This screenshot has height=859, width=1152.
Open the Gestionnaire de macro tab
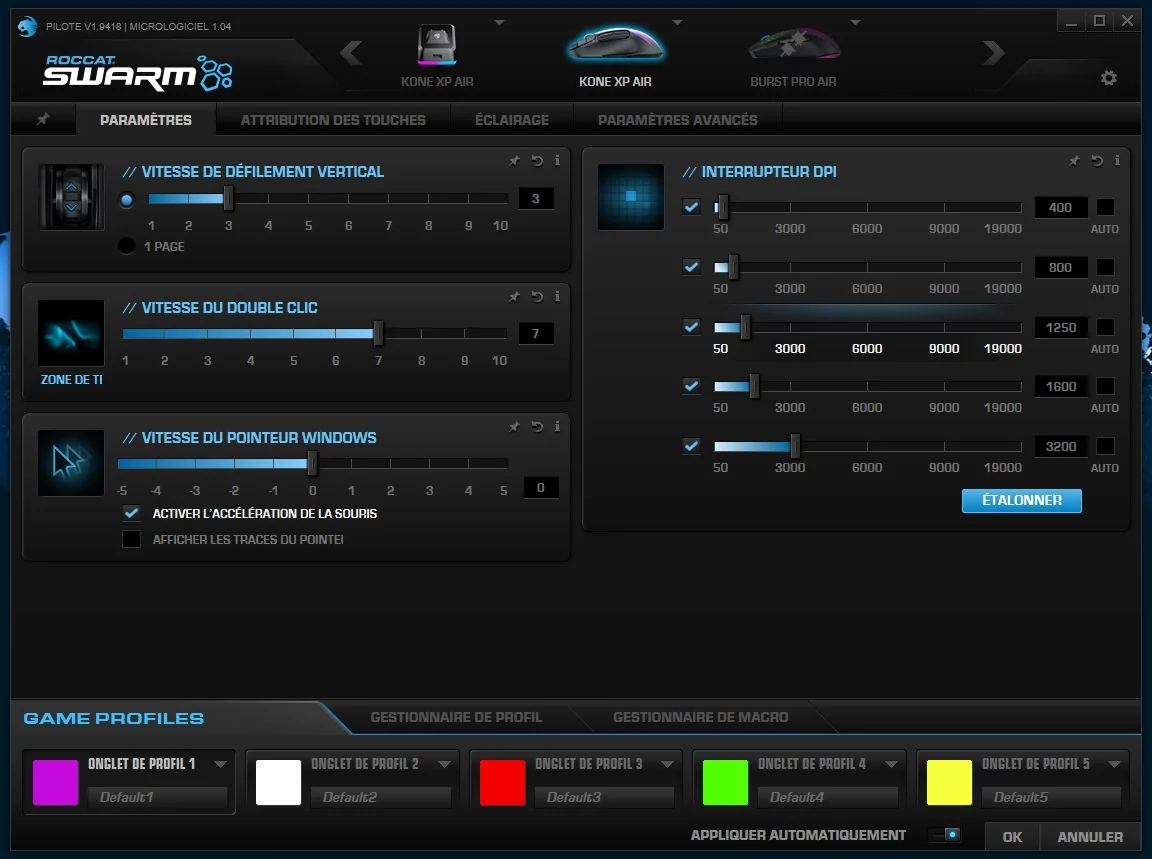pos(701,717)
